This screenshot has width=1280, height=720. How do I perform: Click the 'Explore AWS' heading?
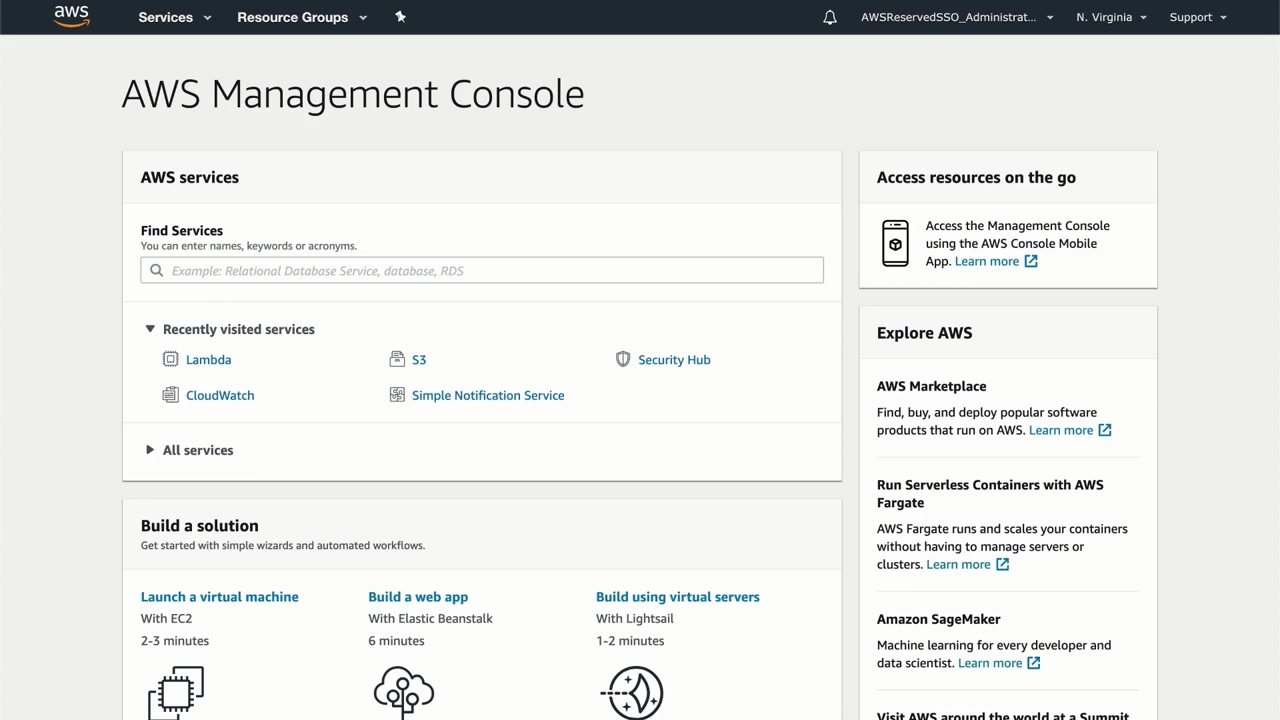pyautogui.click(x=924, y=333)
